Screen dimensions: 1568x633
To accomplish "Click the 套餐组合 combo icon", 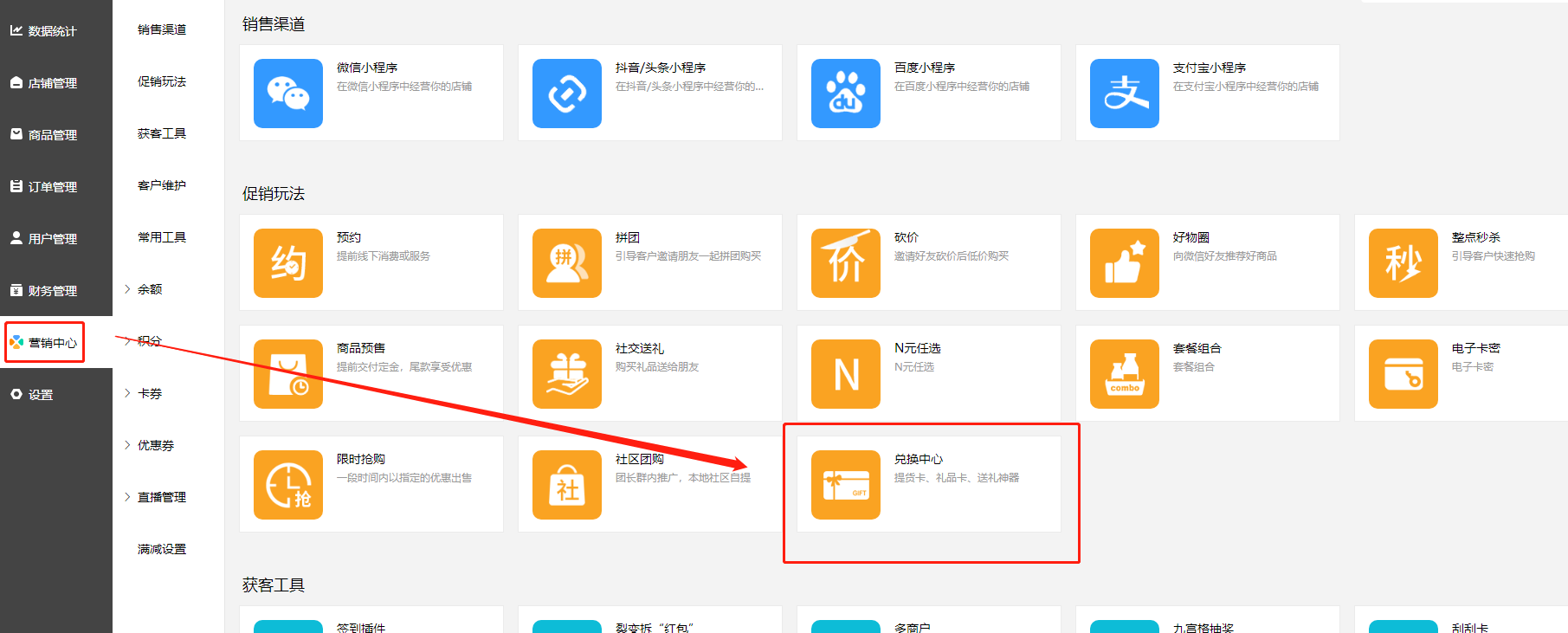I will [1125, 374].
